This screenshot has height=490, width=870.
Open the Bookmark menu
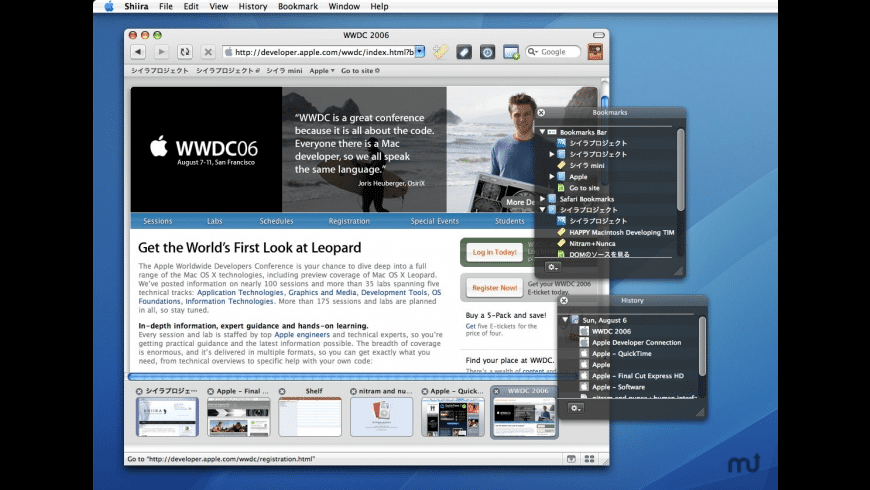pos(297,6)
